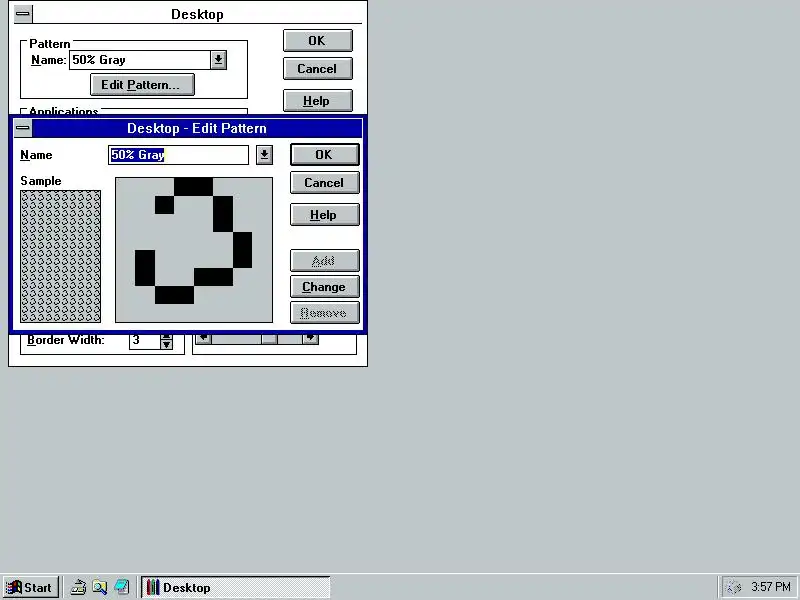This screenshot has width=800, height=600.
Task: Click OK in the Desktop window
Action: tap(317, 40)
